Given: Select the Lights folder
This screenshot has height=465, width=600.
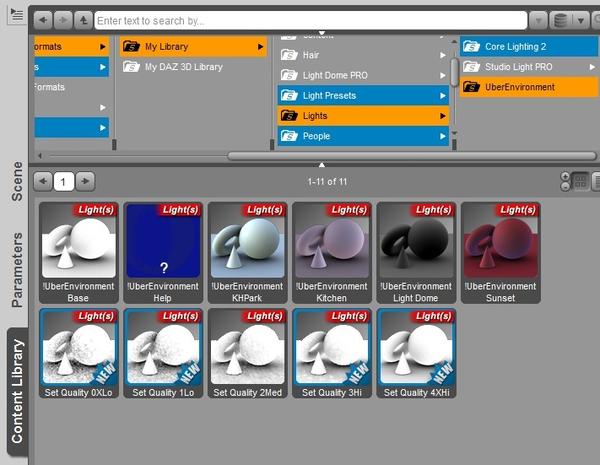Looking at the screenshot, I should tap(363, 116).
